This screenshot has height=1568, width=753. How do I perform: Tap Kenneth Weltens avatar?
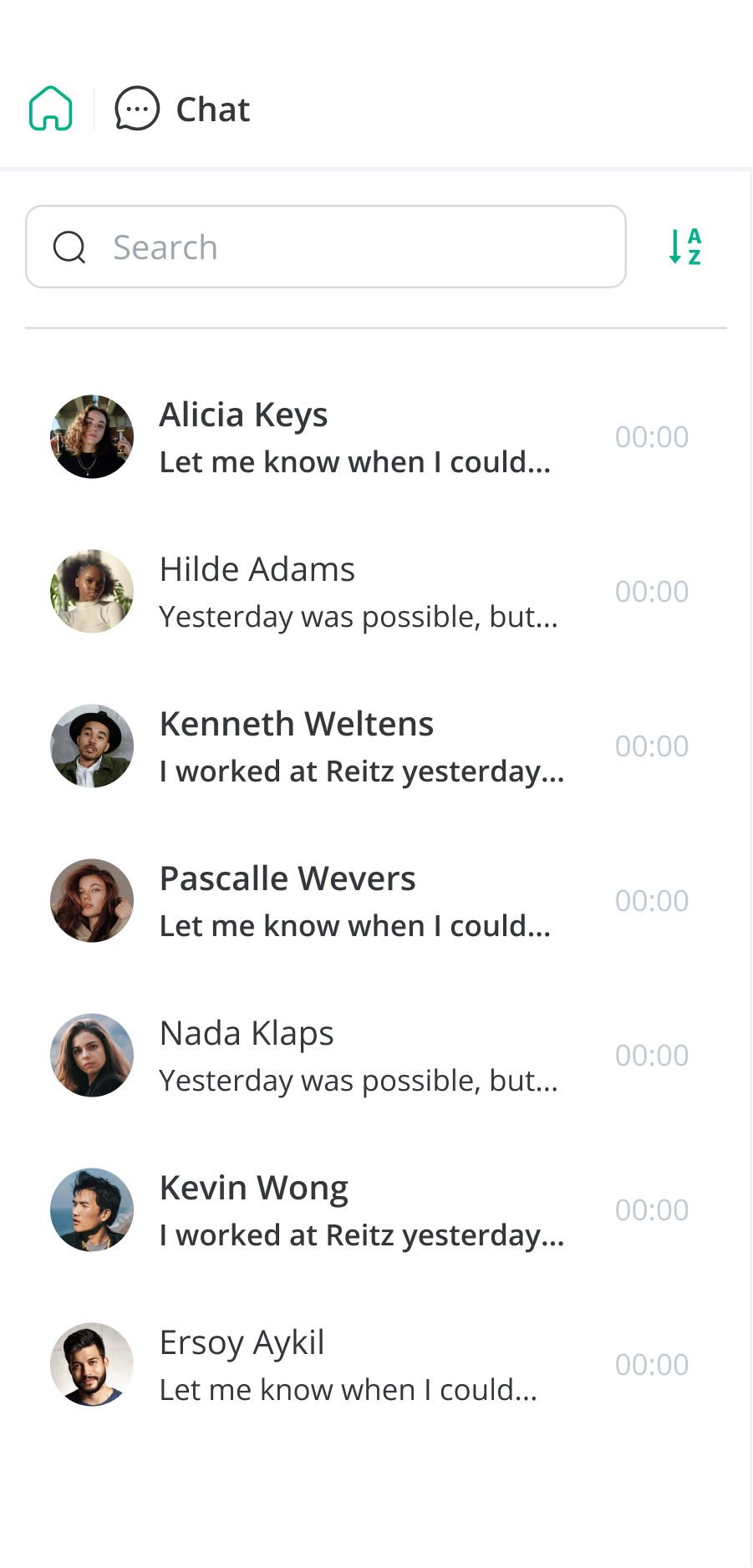coord(92,746)
